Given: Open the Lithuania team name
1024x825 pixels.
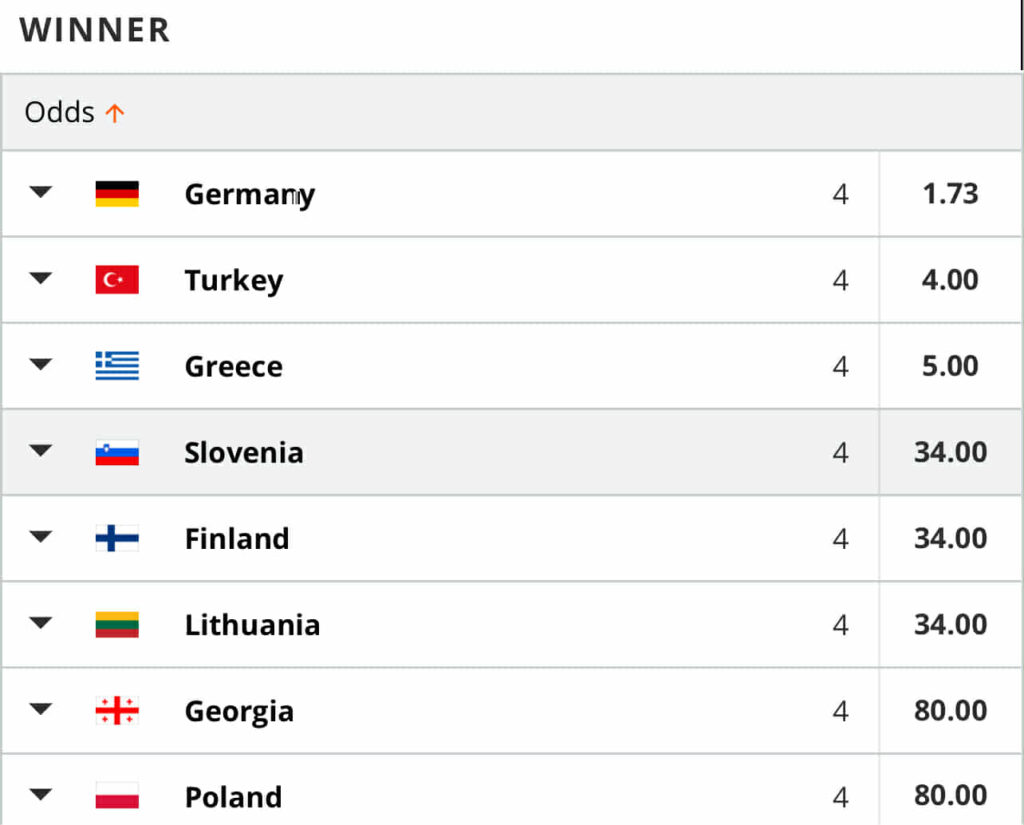Looking at the screenshot, I should pos(252,625).
